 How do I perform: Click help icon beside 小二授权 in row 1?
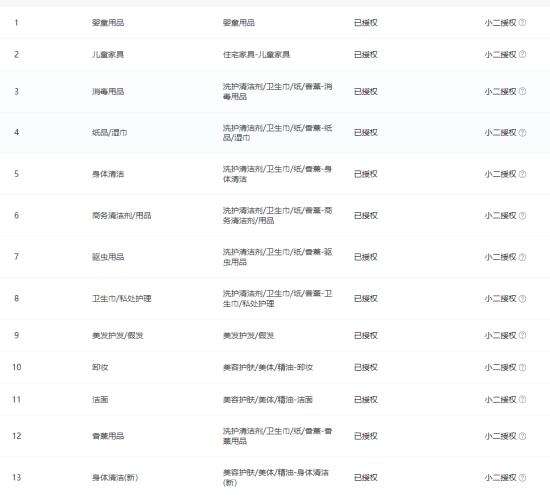(x=522, y=22)
